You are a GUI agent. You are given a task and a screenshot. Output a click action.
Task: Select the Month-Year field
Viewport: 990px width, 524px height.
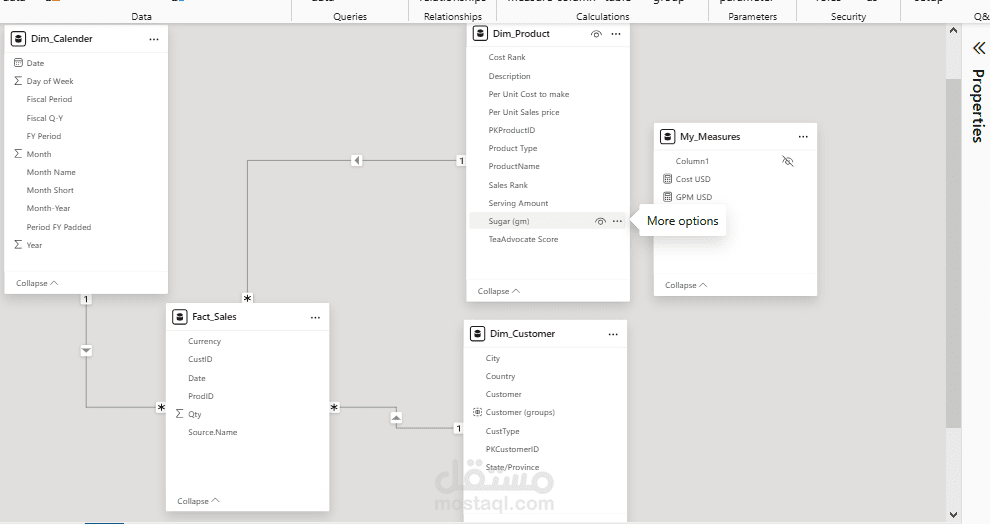(48, 208)
